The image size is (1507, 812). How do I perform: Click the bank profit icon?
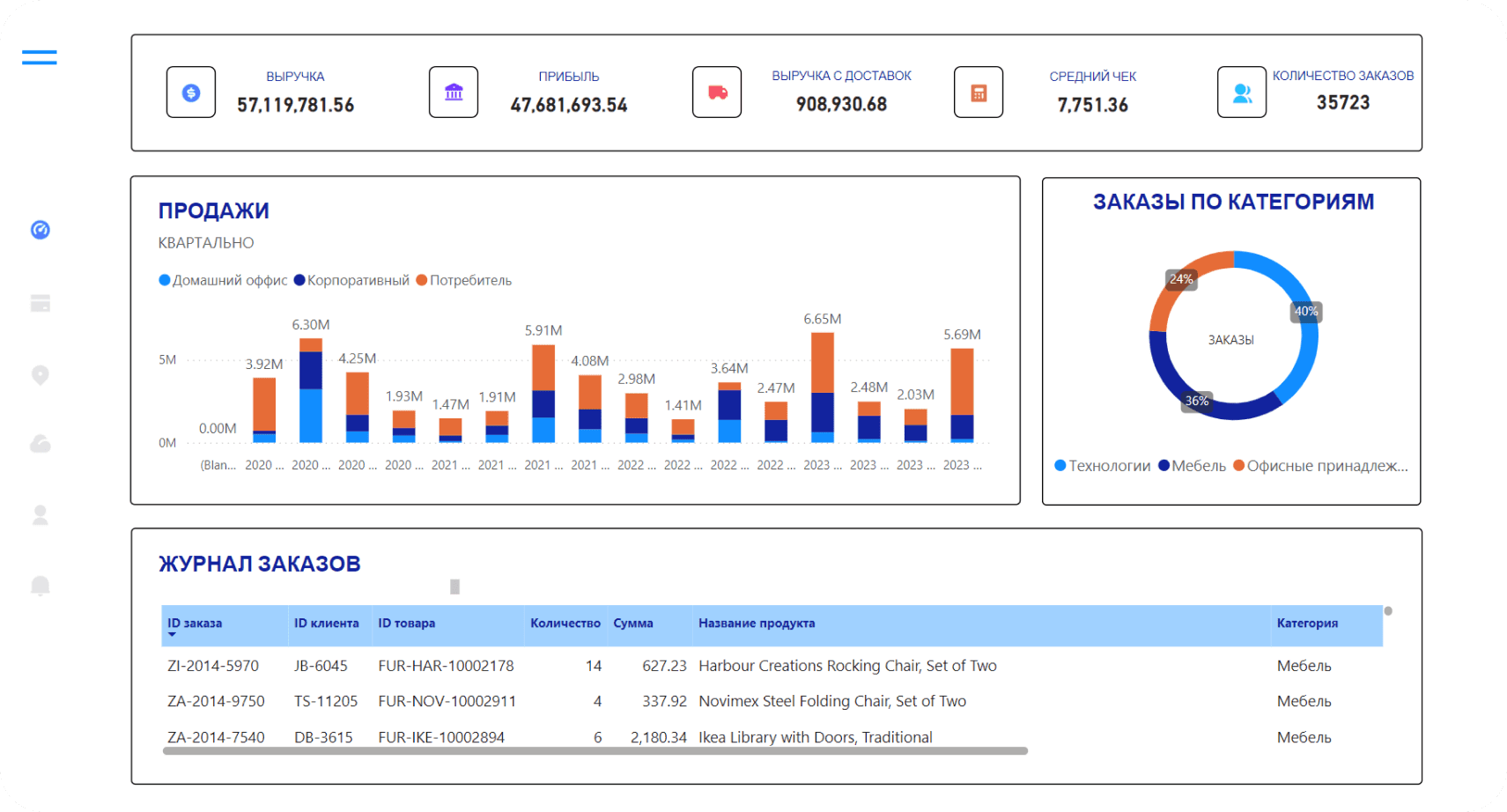pos(454,92)
